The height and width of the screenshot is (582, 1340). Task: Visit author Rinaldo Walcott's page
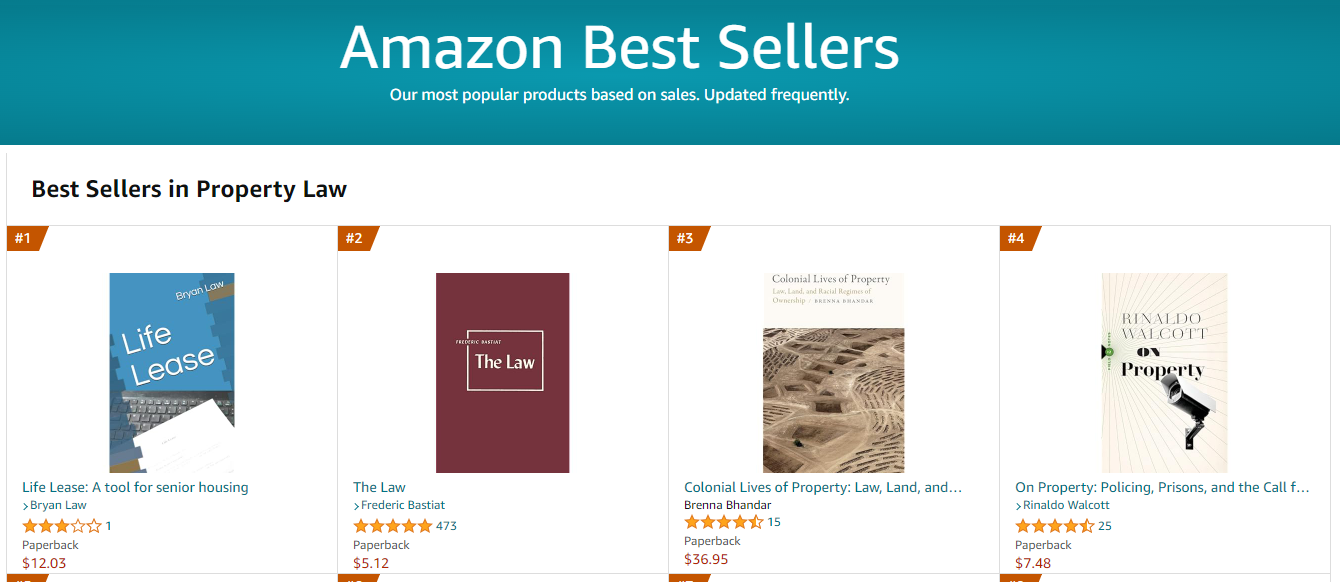tap(1066, 506)
